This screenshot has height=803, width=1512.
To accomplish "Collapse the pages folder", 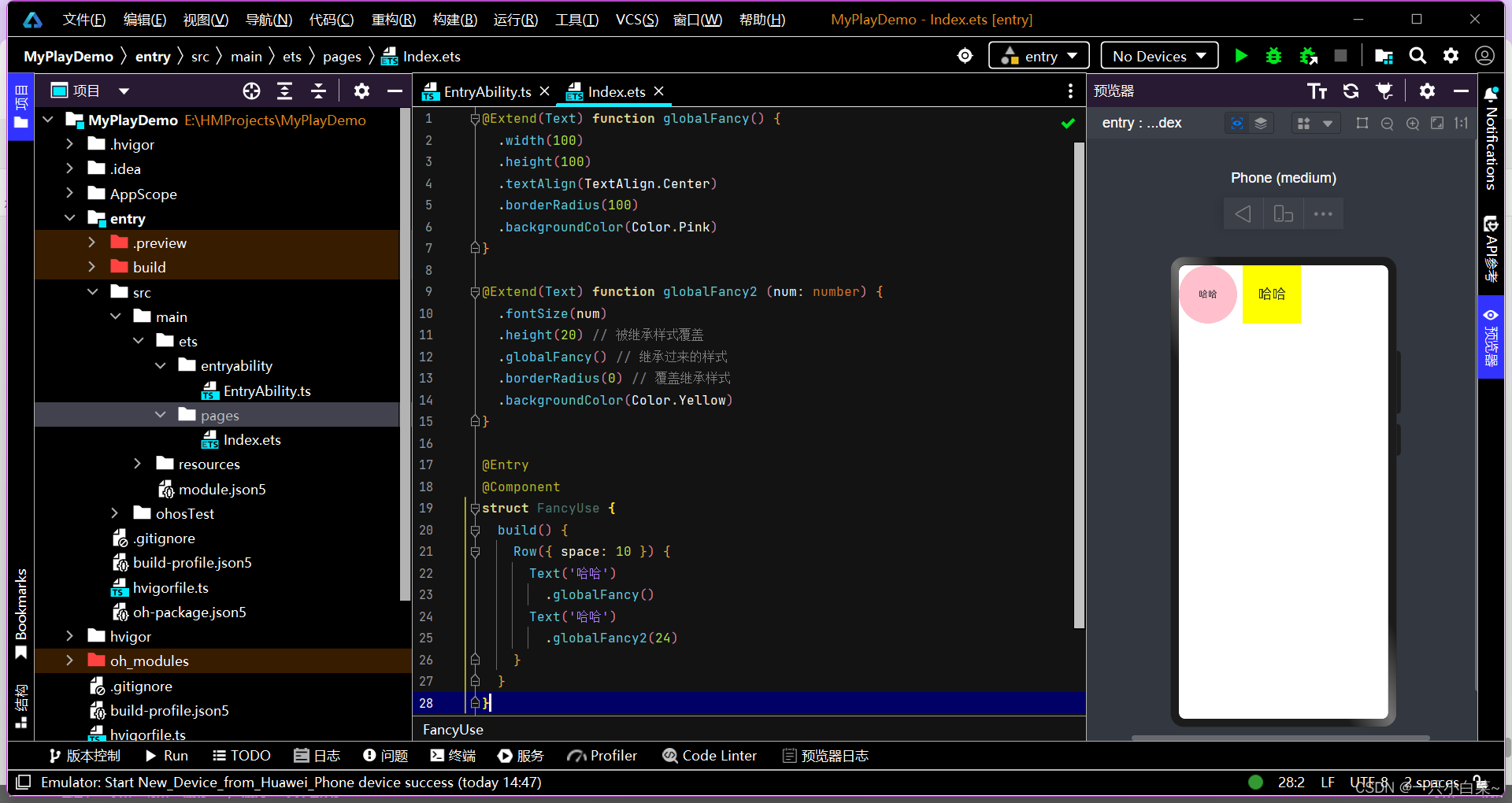I will (161, 415).
